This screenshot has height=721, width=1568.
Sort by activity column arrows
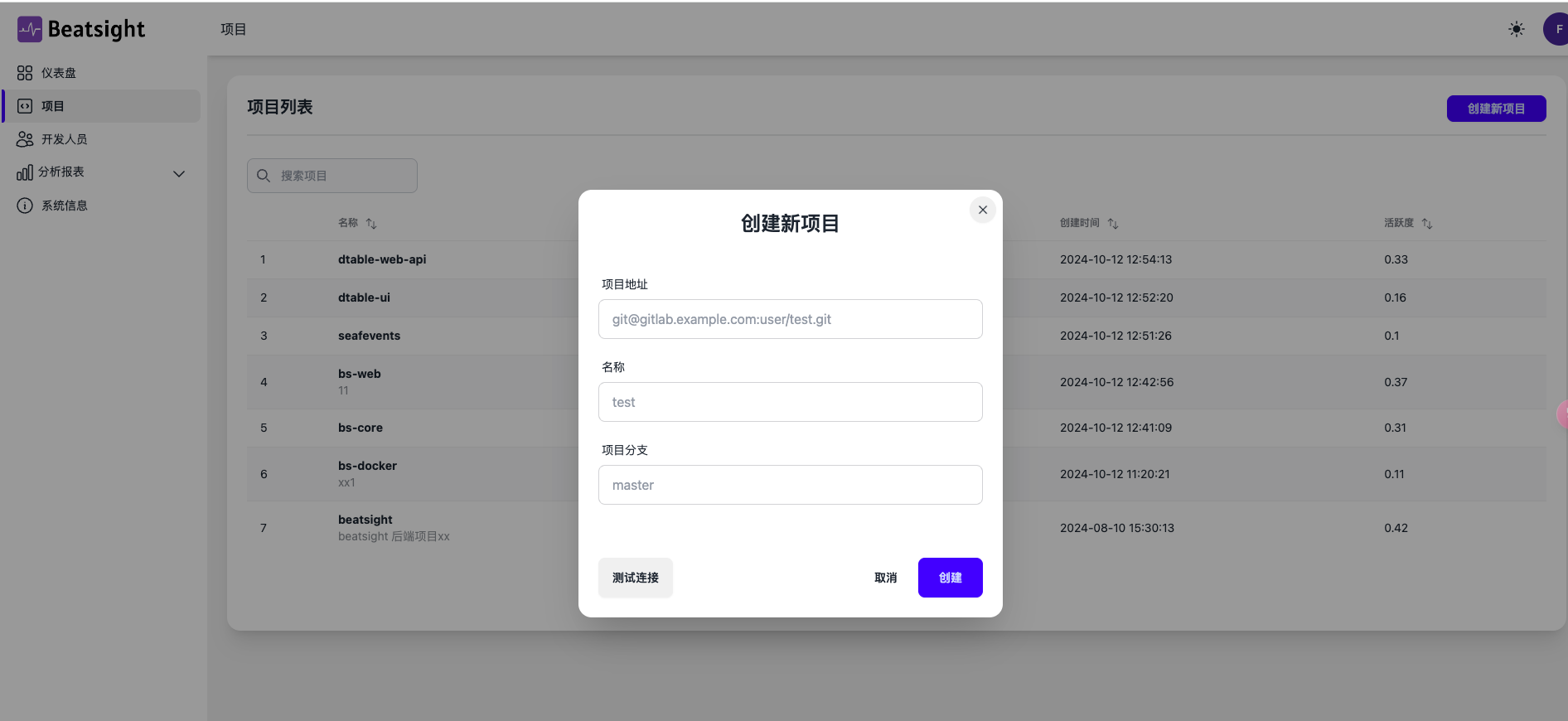[1426, 224]
